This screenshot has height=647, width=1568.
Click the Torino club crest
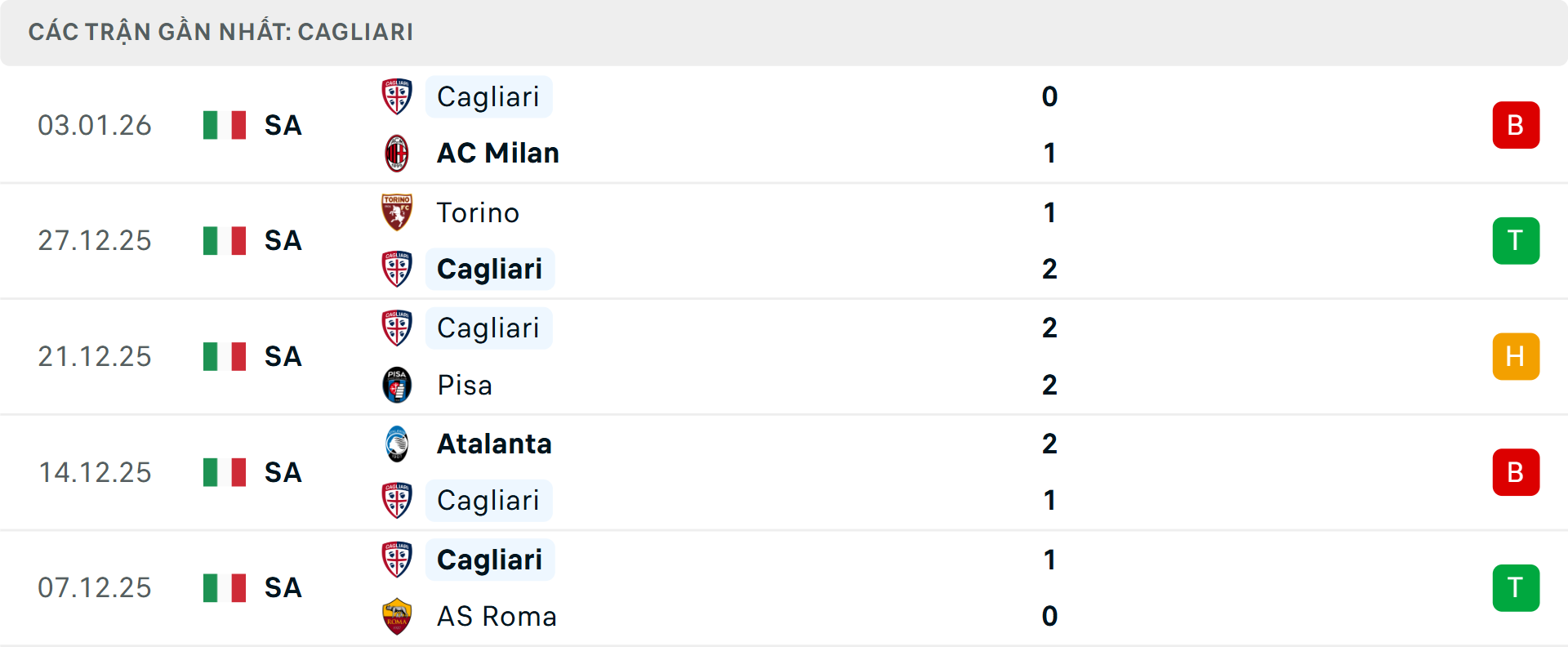click(397, 212)
